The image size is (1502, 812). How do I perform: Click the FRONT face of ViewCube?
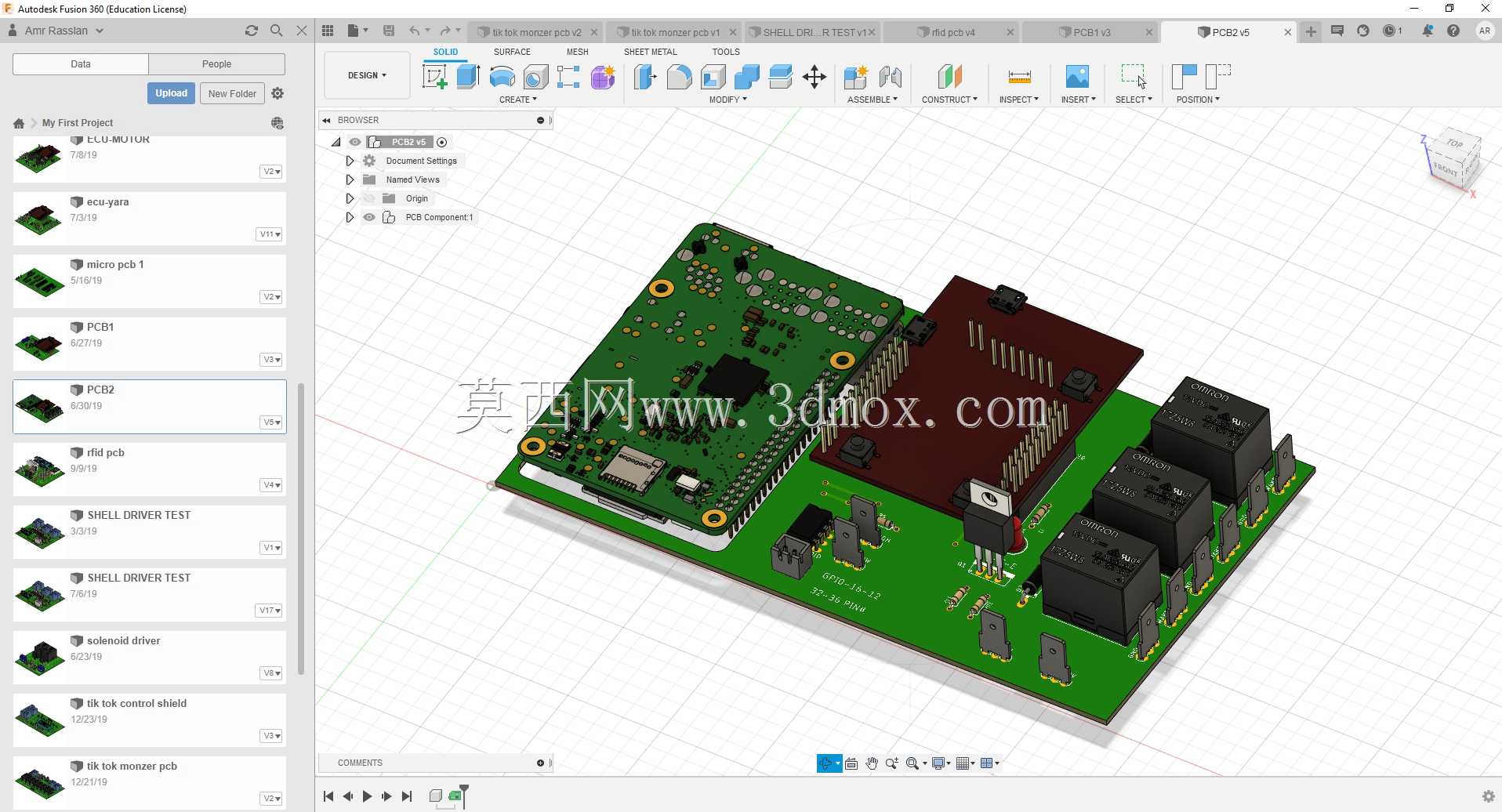point(1445,169)
